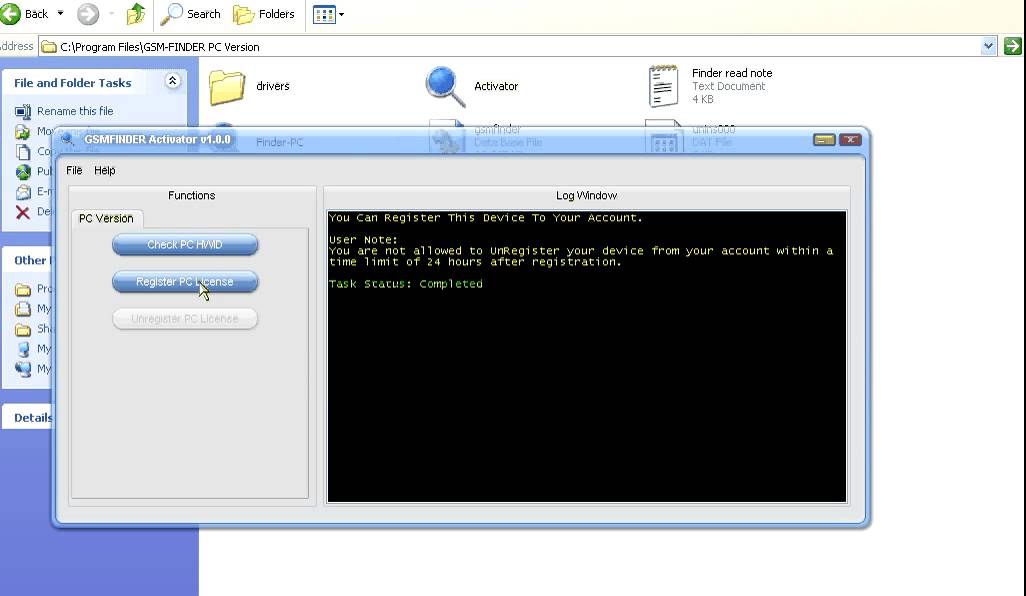This screenshot has height=596, width=1026.
Task: Click the Forward arrow icon in Explorer
Action: 88,14
